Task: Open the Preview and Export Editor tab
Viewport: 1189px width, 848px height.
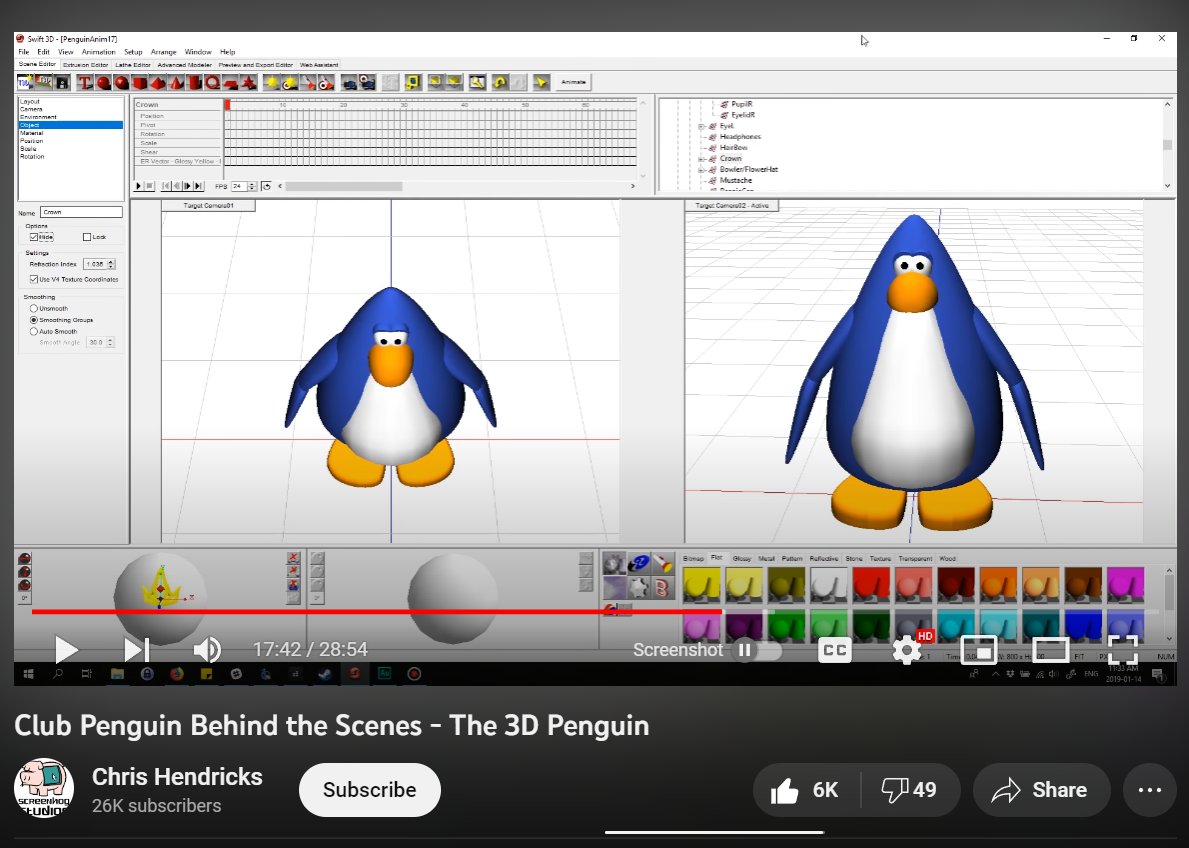Action: point(256,65)
